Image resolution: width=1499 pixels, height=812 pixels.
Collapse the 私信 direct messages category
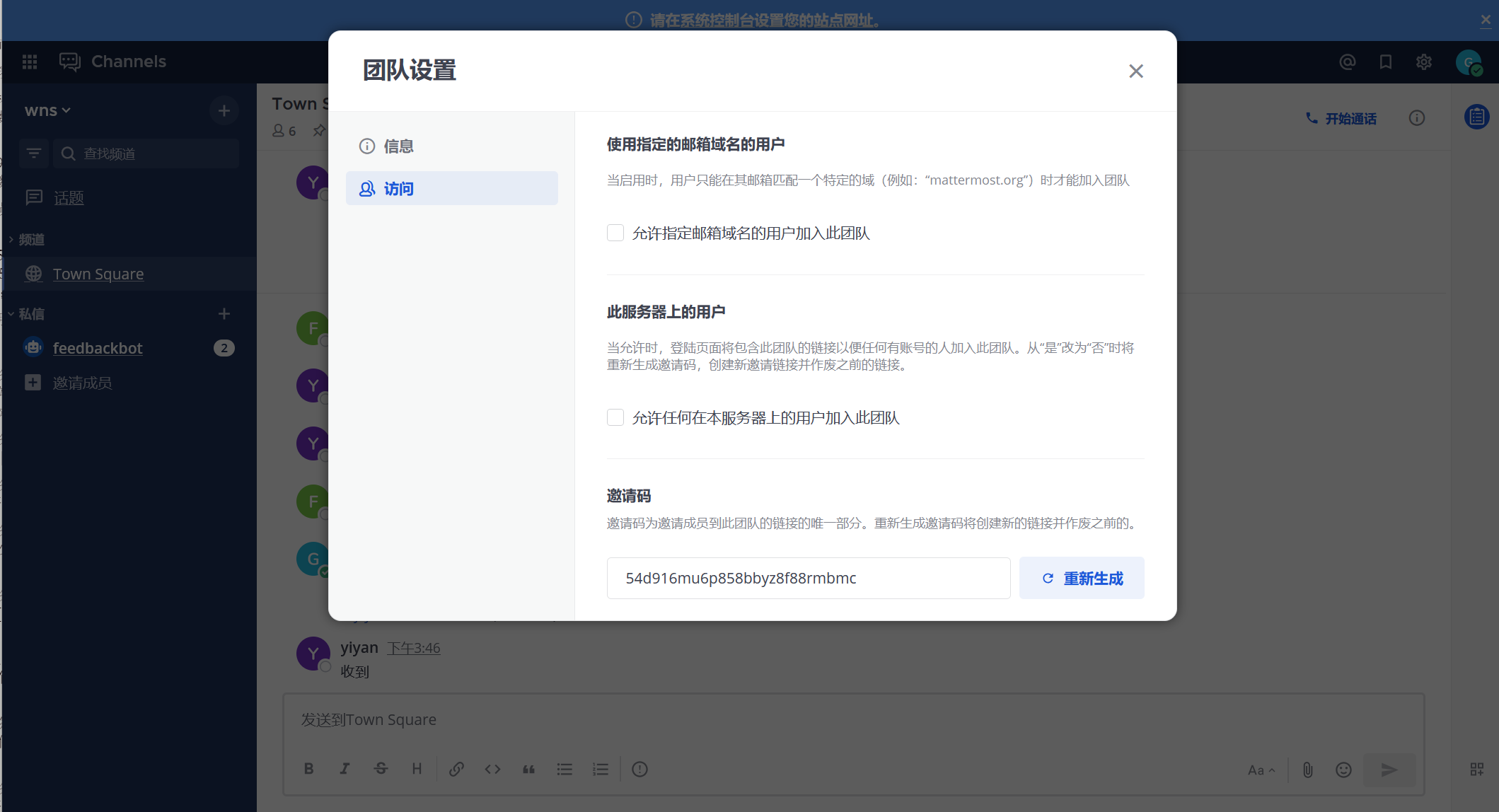[x=31, y=314]
